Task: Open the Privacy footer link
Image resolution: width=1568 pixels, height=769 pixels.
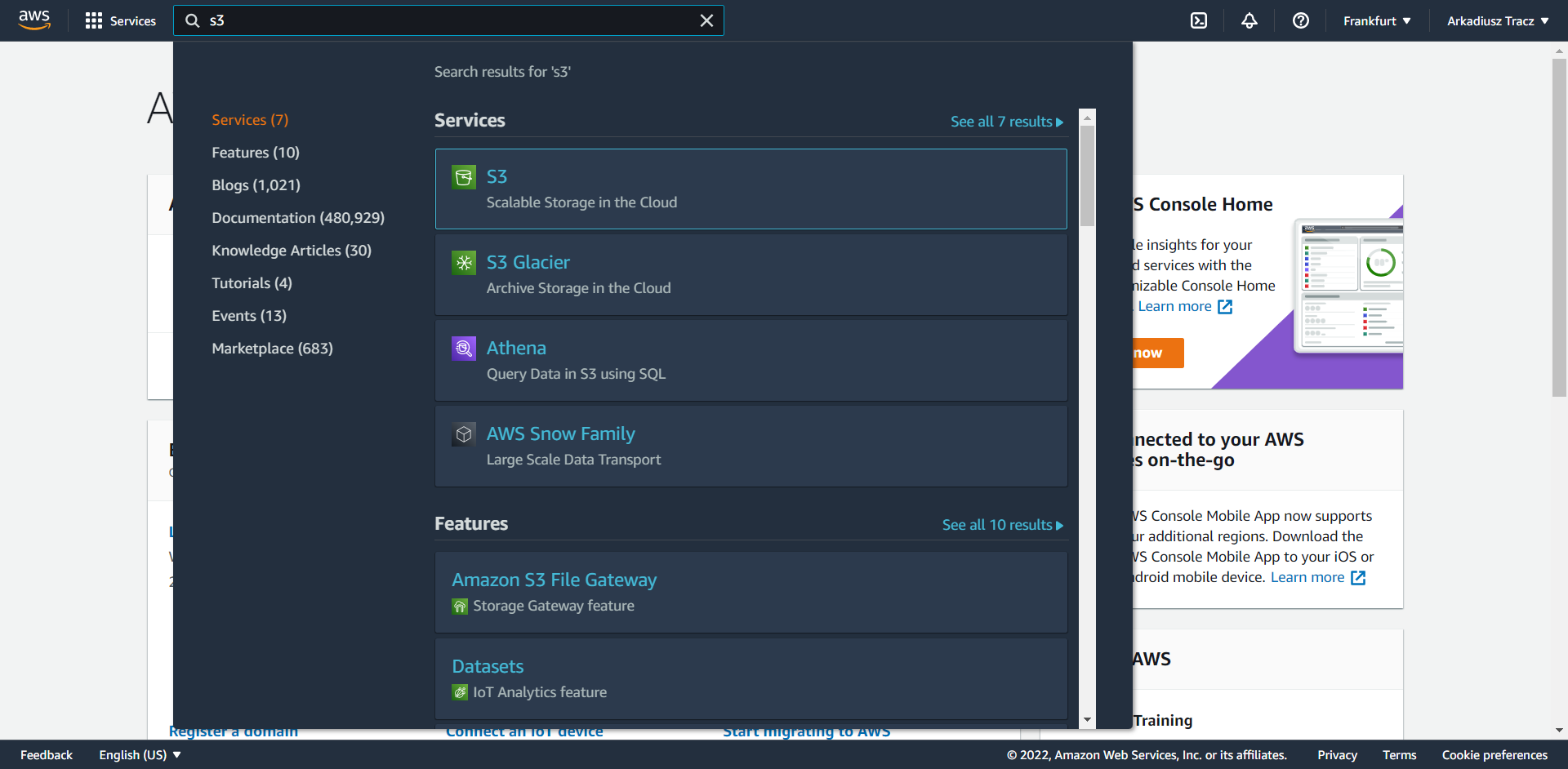Action: pyautogui.click(x=1337, y=755)
